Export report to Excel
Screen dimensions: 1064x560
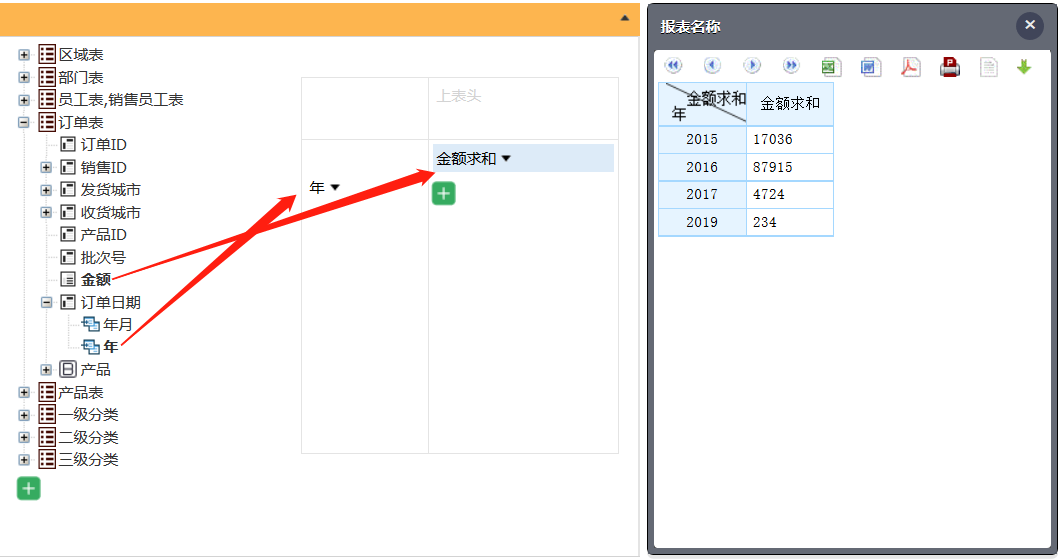point(831,67)
